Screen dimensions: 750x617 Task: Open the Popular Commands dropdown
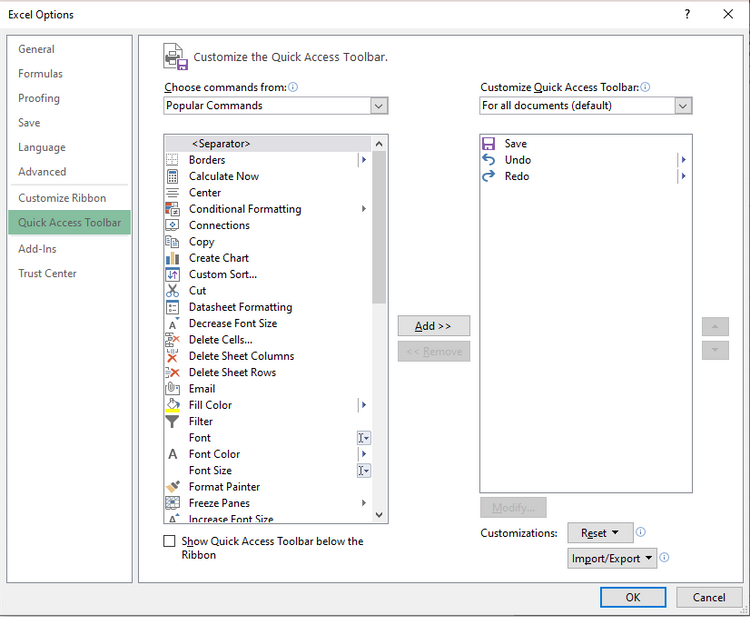[379, 106]
